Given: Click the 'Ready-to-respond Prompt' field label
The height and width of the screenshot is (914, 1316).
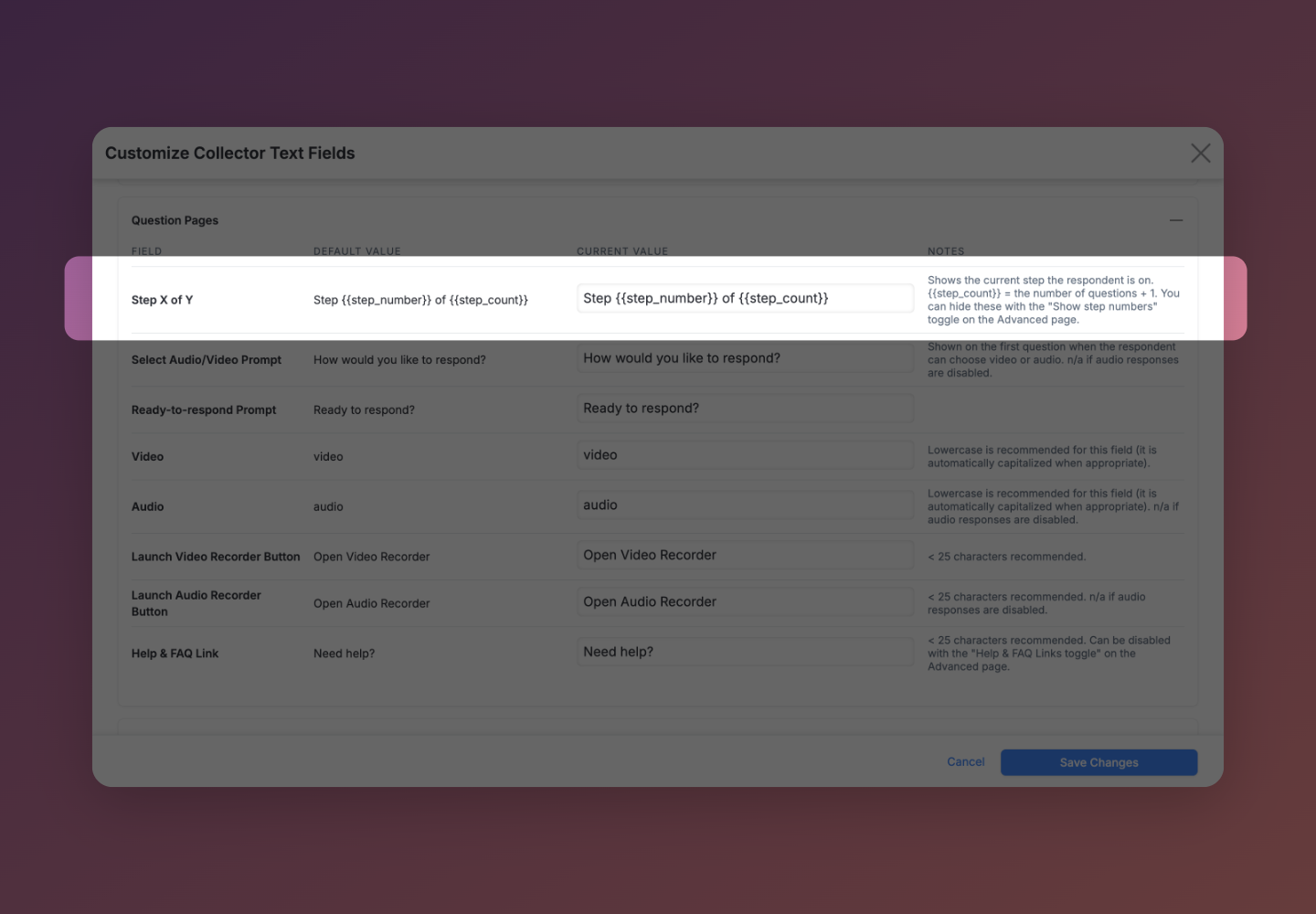Looking at the screenshot, I should pyautogui.click(x=203, y=410).
